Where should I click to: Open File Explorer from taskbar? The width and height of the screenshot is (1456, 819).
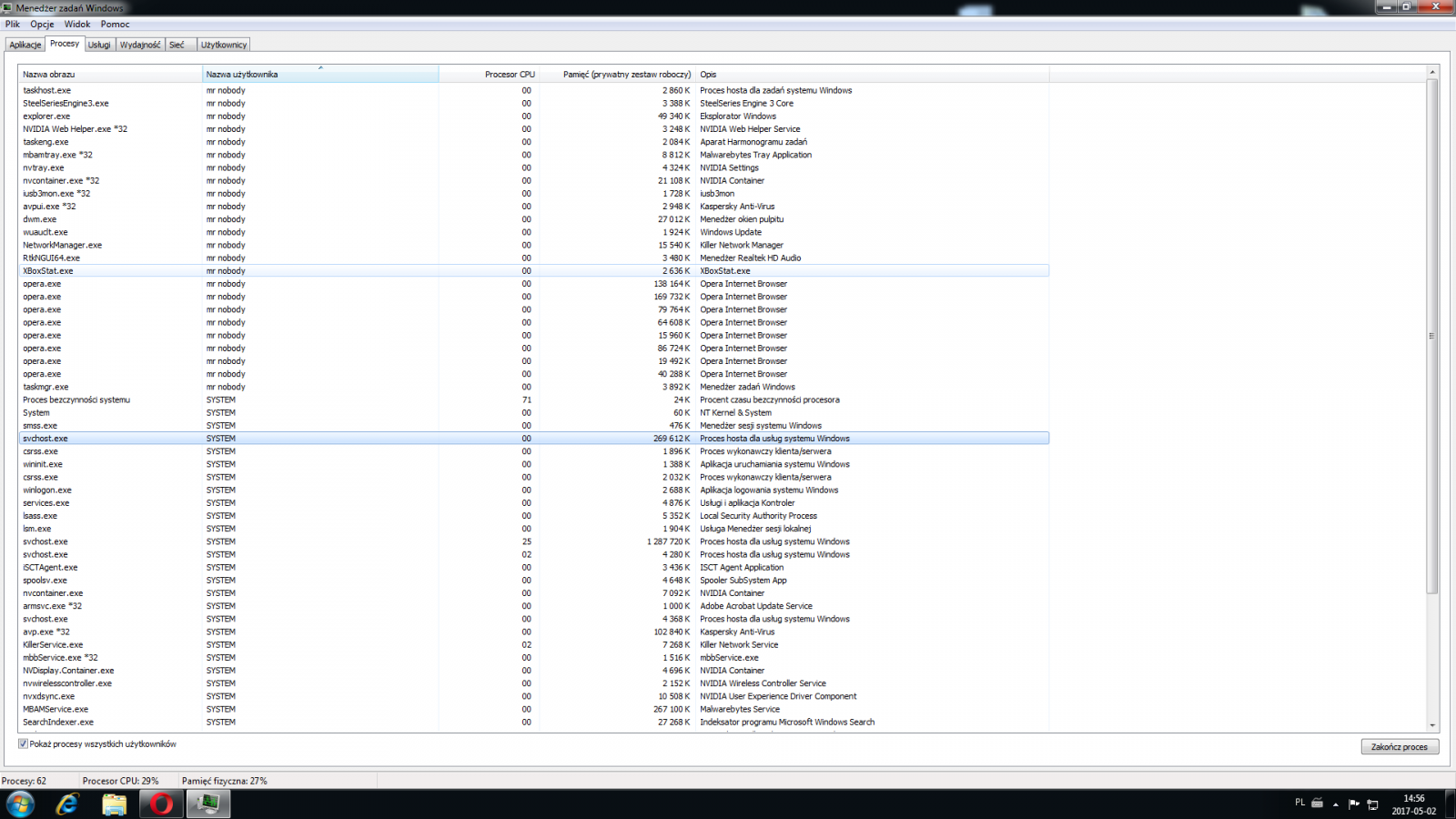[x=115, y=804]
